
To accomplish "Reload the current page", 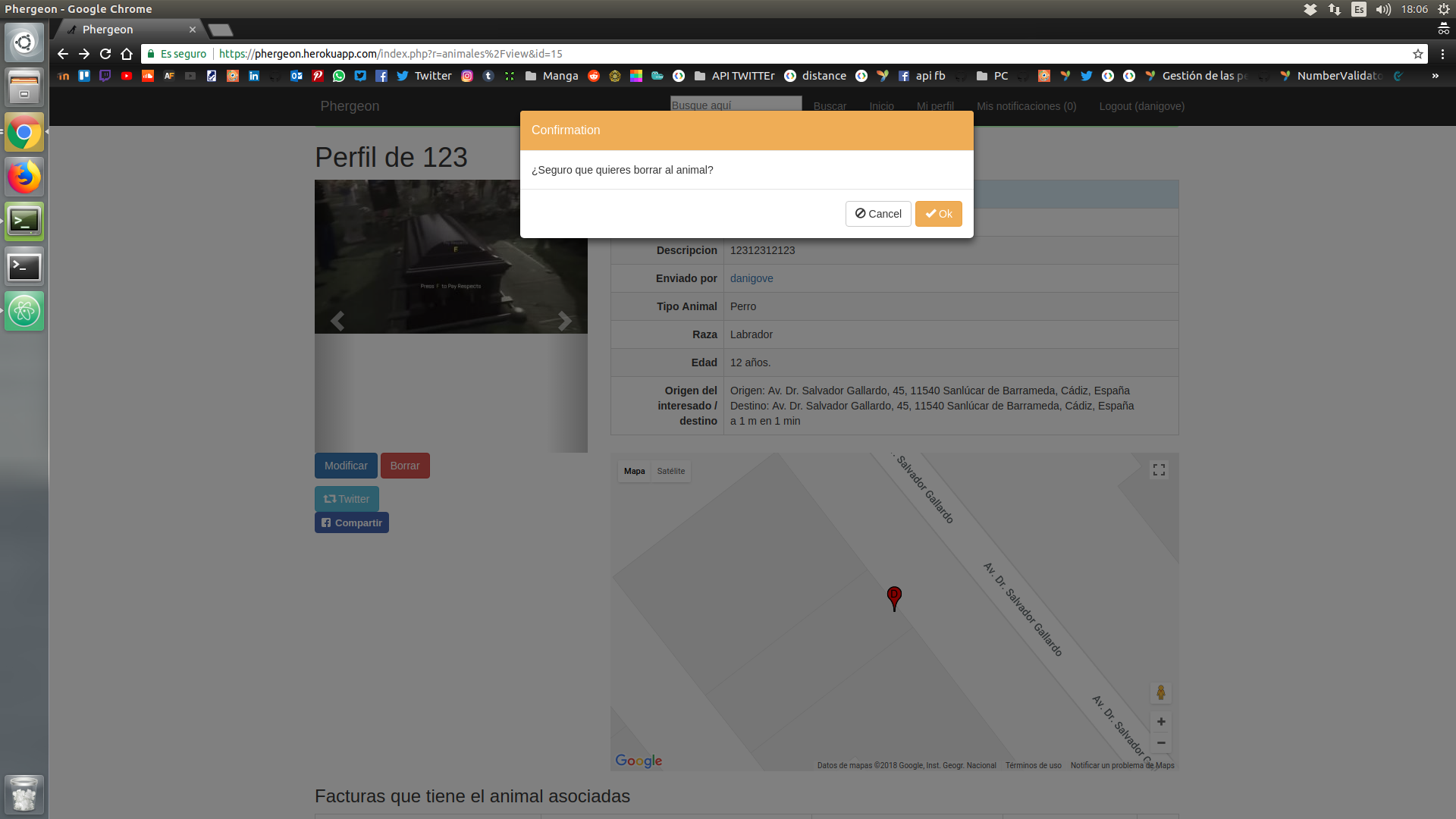I will pos(105,54).
